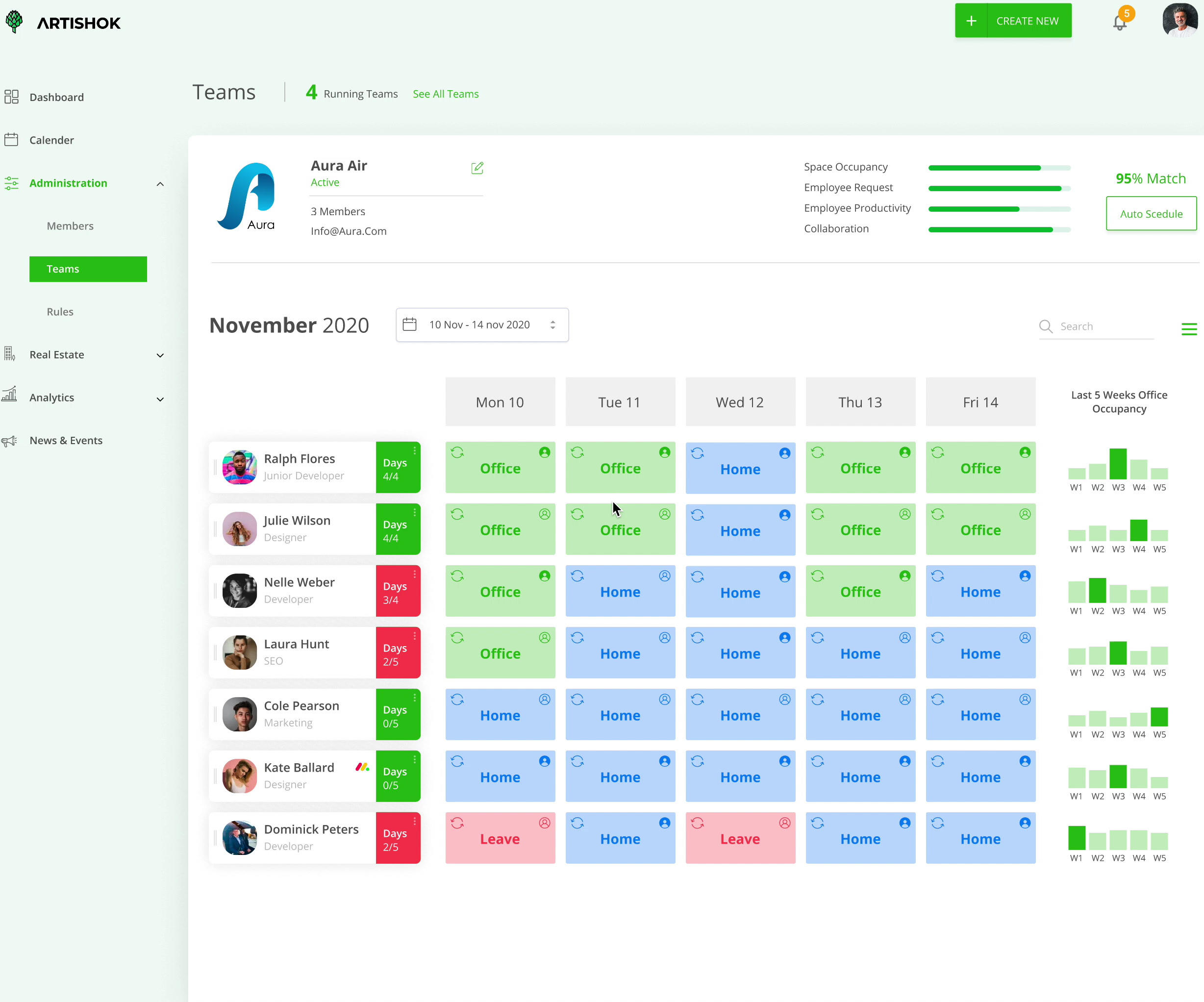Select the Teams submenu item
This screenshot has height=1002, width=1204.
[88, 269]
